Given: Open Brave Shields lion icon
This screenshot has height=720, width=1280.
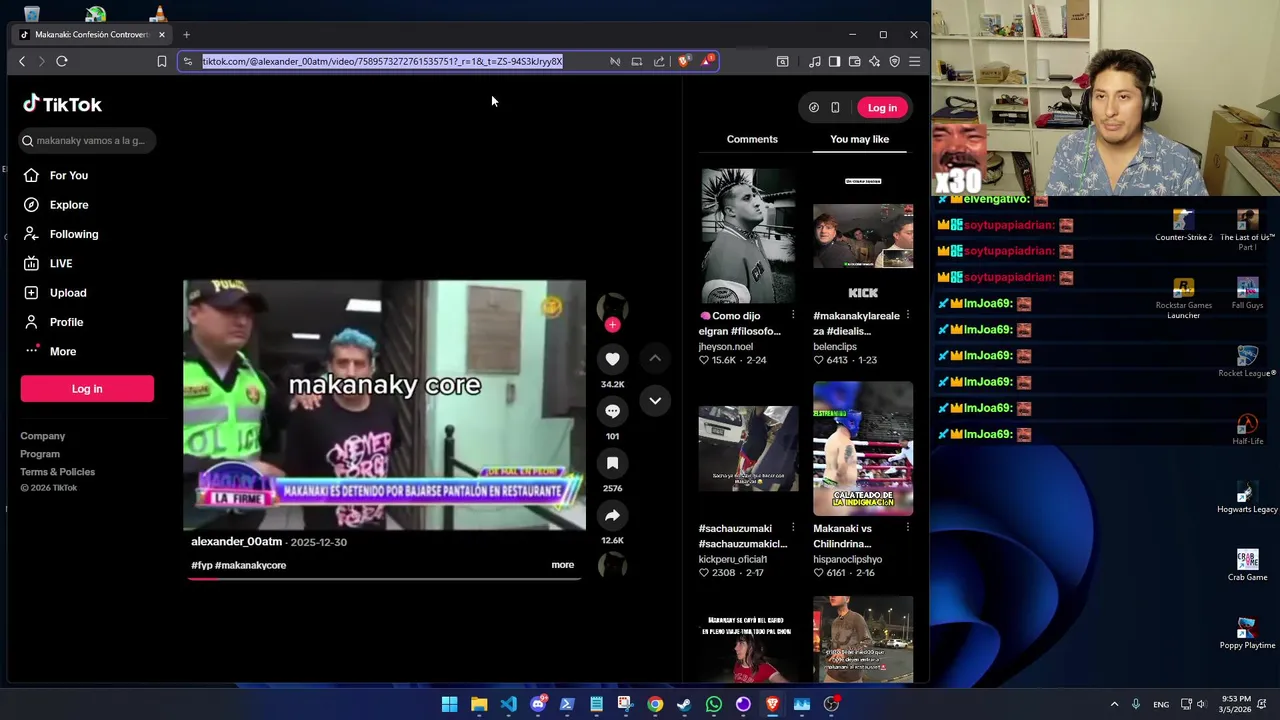Looking at the screenshot, I should click(684, 61).
